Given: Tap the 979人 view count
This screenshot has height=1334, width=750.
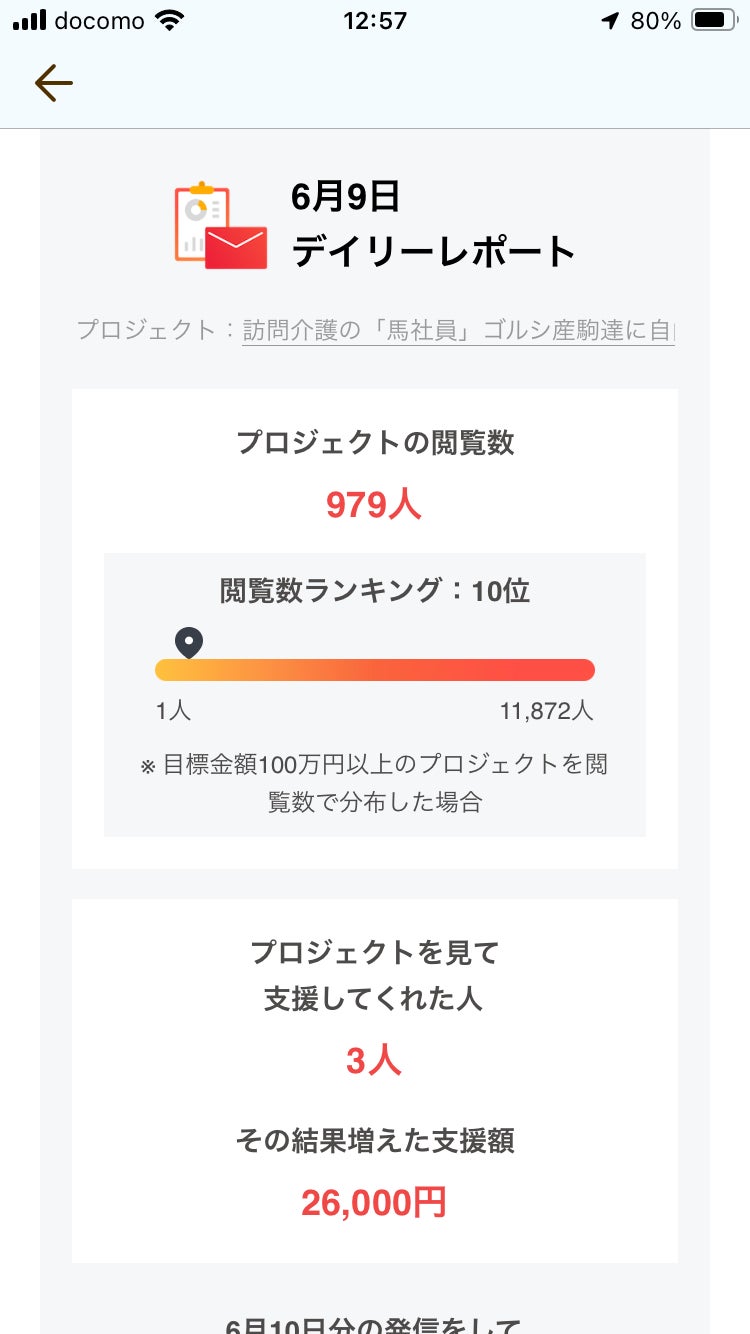Looking at the screenshot, I should point(374,505).
